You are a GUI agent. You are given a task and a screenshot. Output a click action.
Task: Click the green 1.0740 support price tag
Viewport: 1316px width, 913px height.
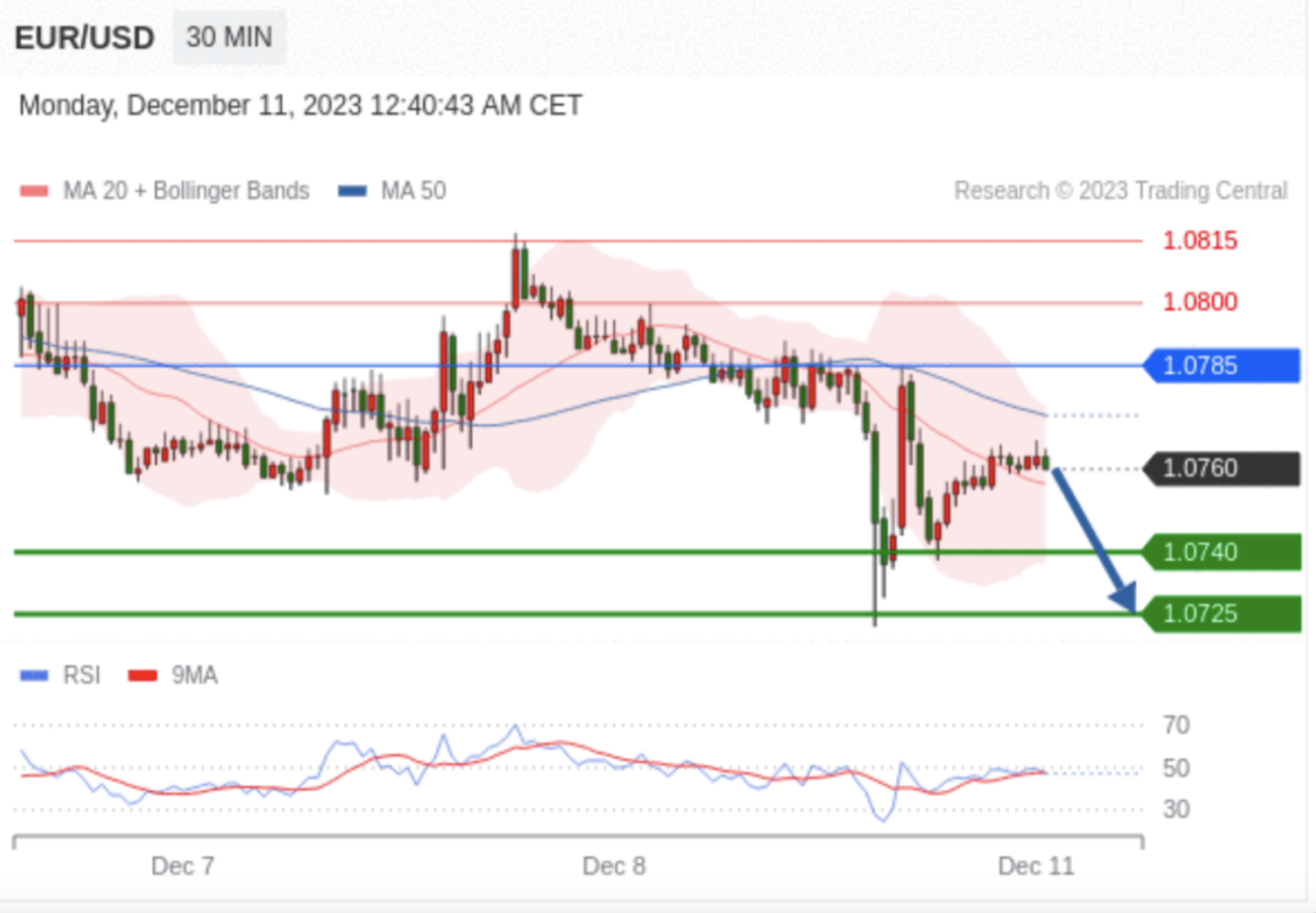pos(1222,552)
